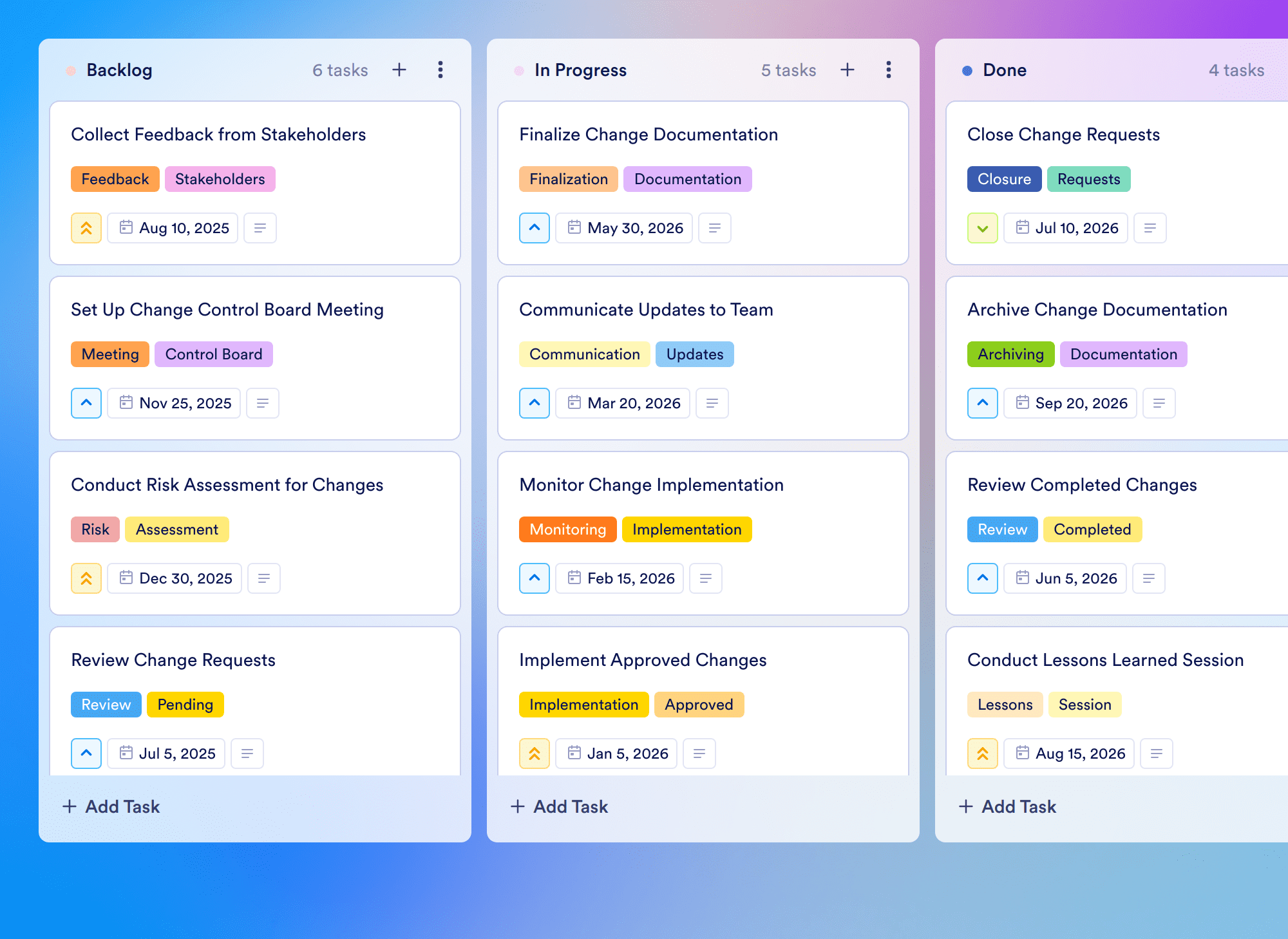
Task: Open description icon on Conduct Risk Assessment card
Action: point(264,578)
